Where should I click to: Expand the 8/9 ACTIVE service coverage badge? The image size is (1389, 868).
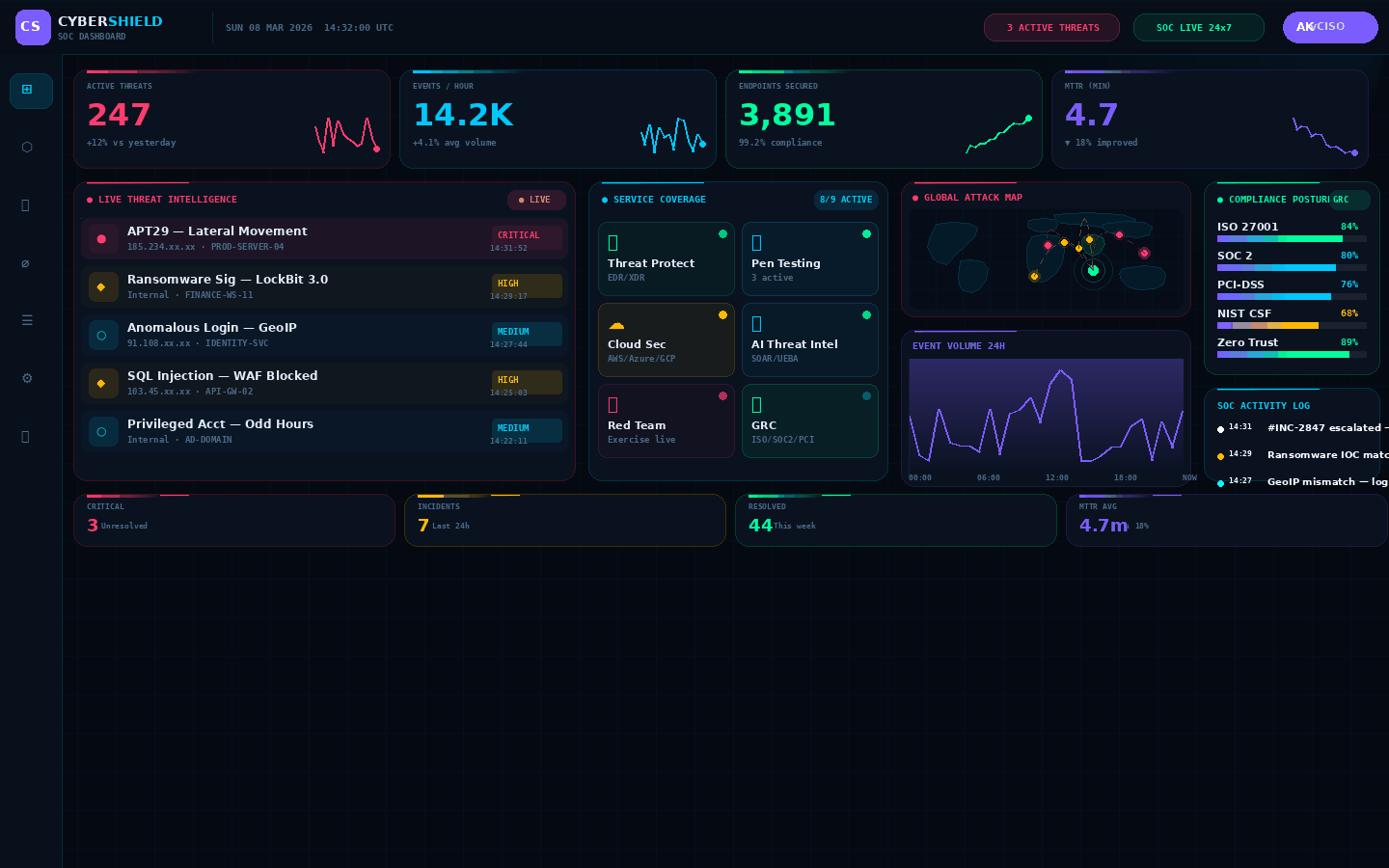[x=846, y=200]
